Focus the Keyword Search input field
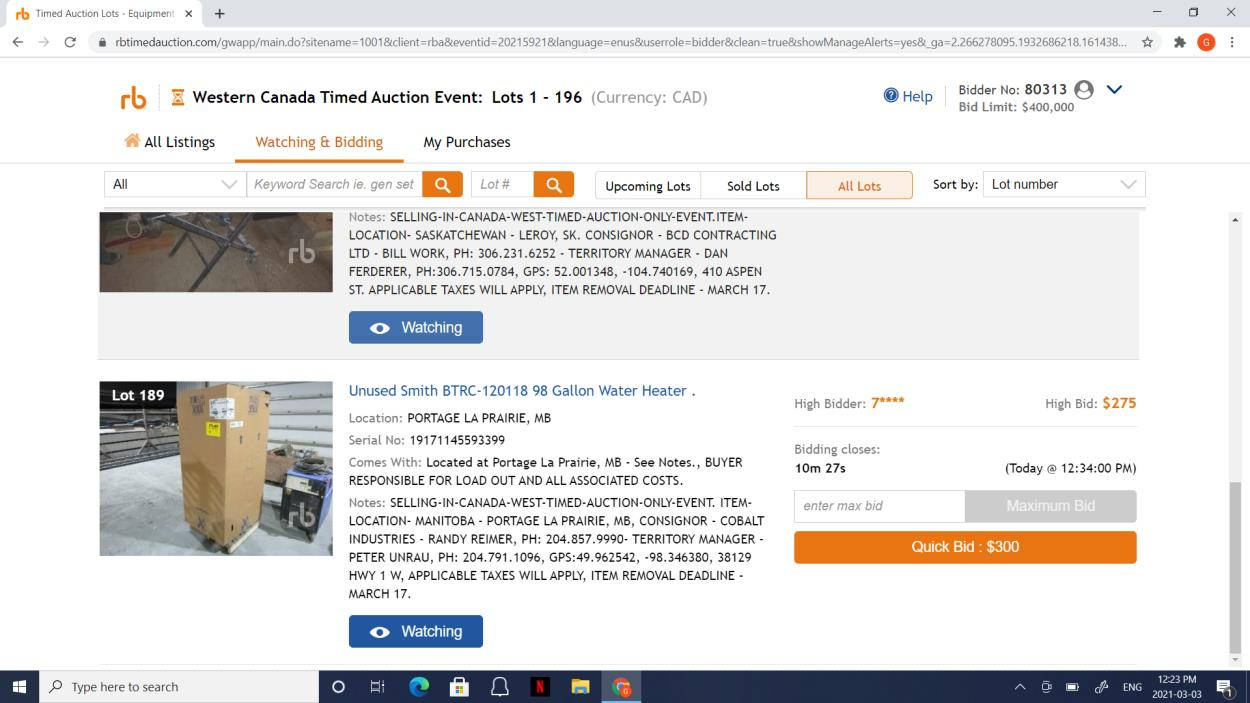The image size is (1250, 703). pyautogui.click(x=334, y=184)
